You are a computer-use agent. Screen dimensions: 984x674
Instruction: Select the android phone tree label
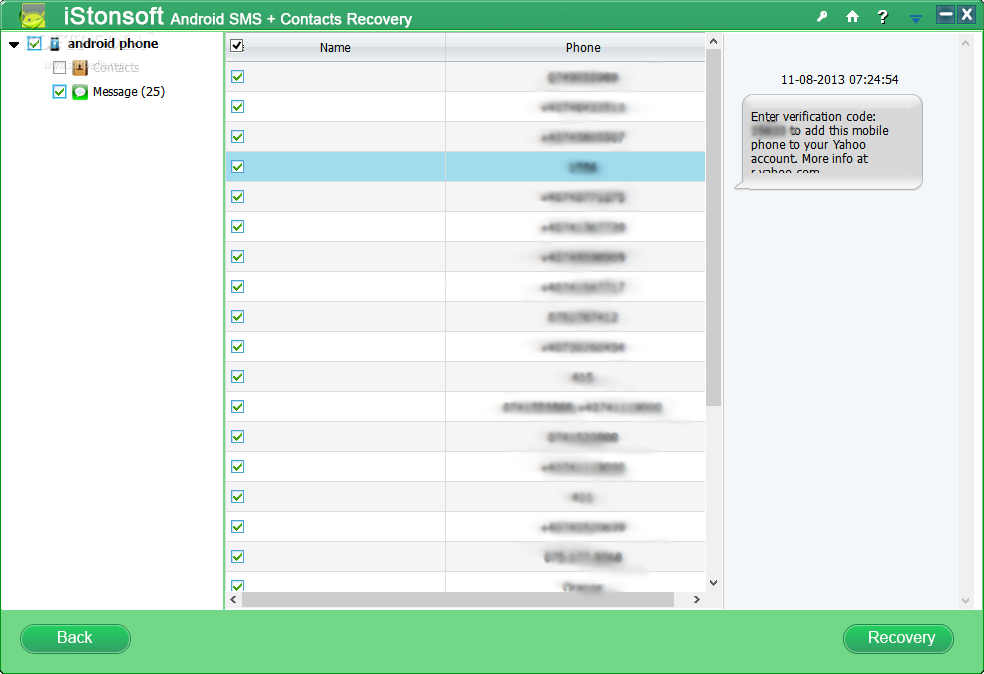[x=113, y=43]
